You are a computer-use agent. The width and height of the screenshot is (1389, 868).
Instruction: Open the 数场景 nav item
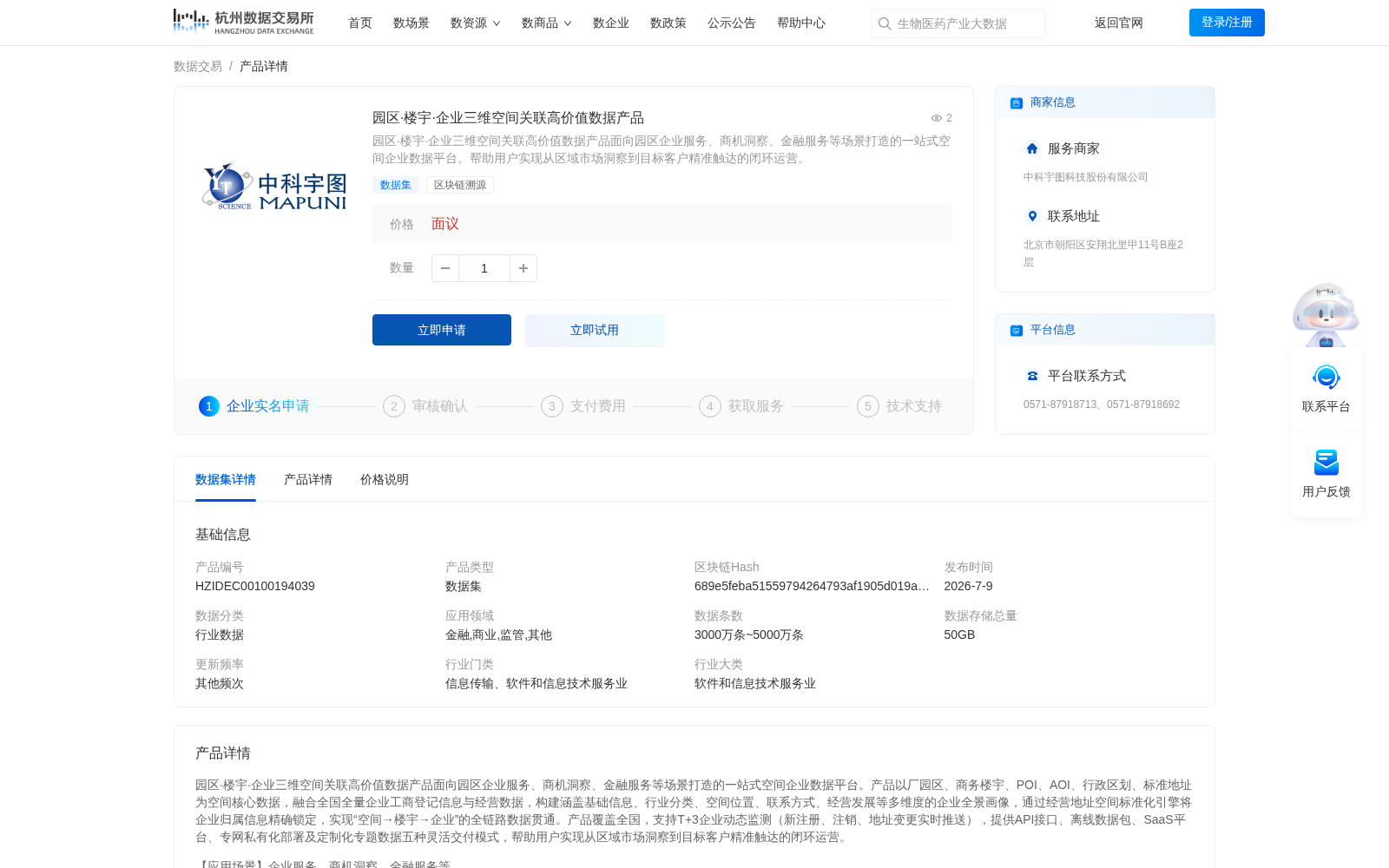click(411, 23)
